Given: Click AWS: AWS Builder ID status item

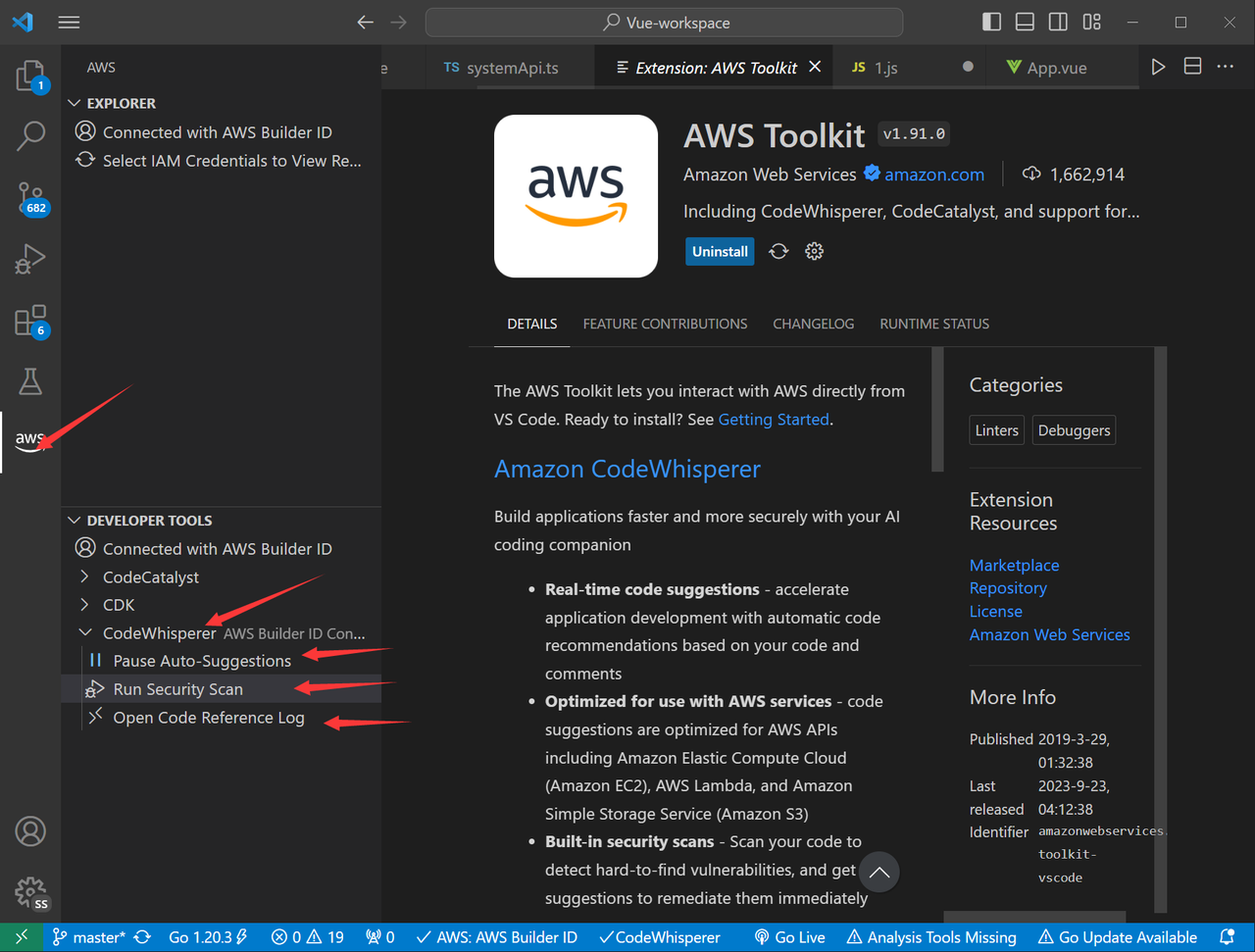Looking at the screenshot, I should (496, 937).
